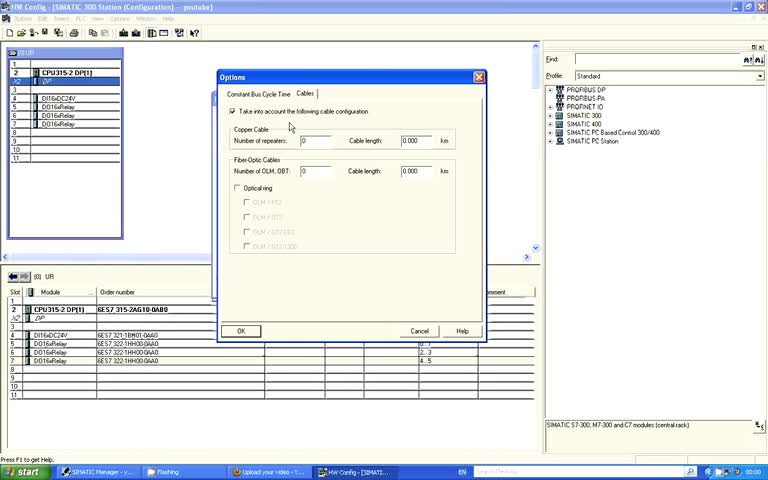Expand SIMATIC PC Based Control 300/400 node
The width and height of the screenshot is (768, 480).
550,133
